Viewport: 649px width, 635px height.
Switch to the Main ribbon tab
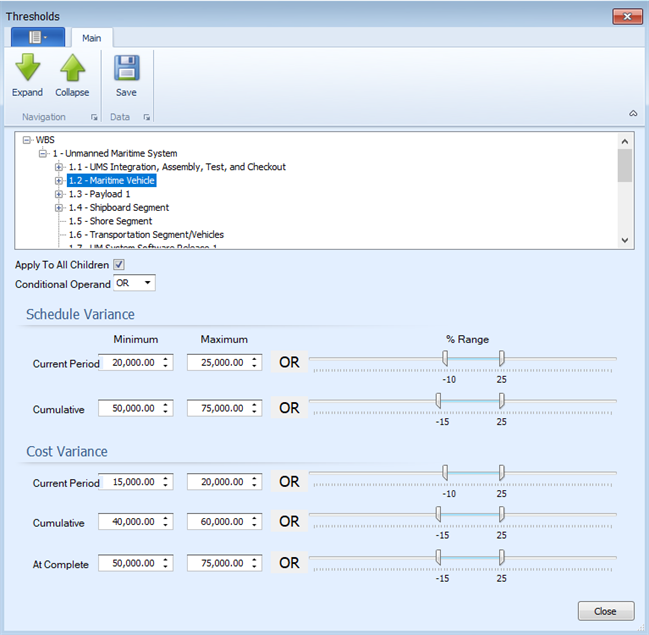[92, 38]
